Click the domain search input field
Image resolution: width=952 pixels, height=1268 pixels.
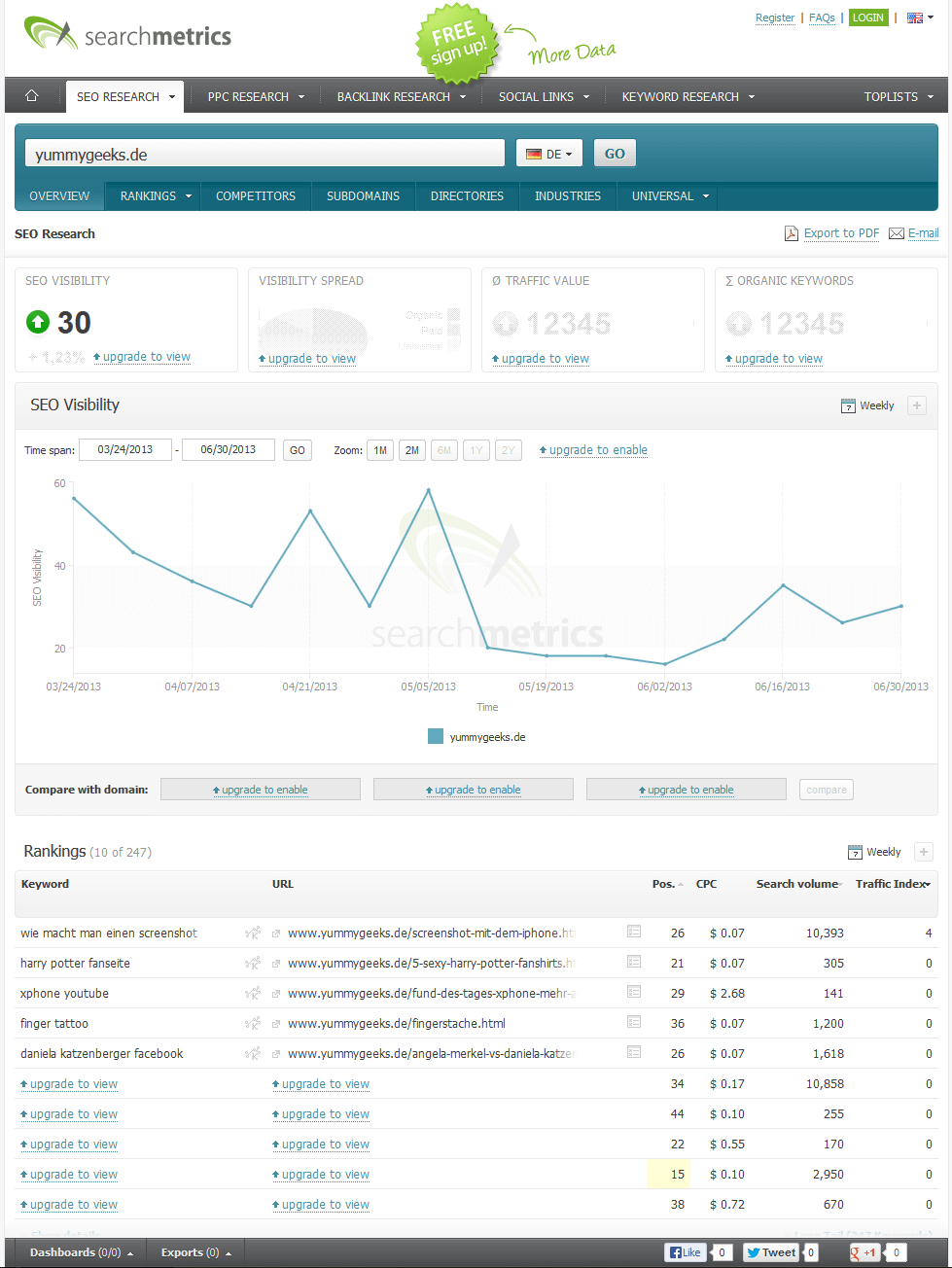(x=264, y=154)
